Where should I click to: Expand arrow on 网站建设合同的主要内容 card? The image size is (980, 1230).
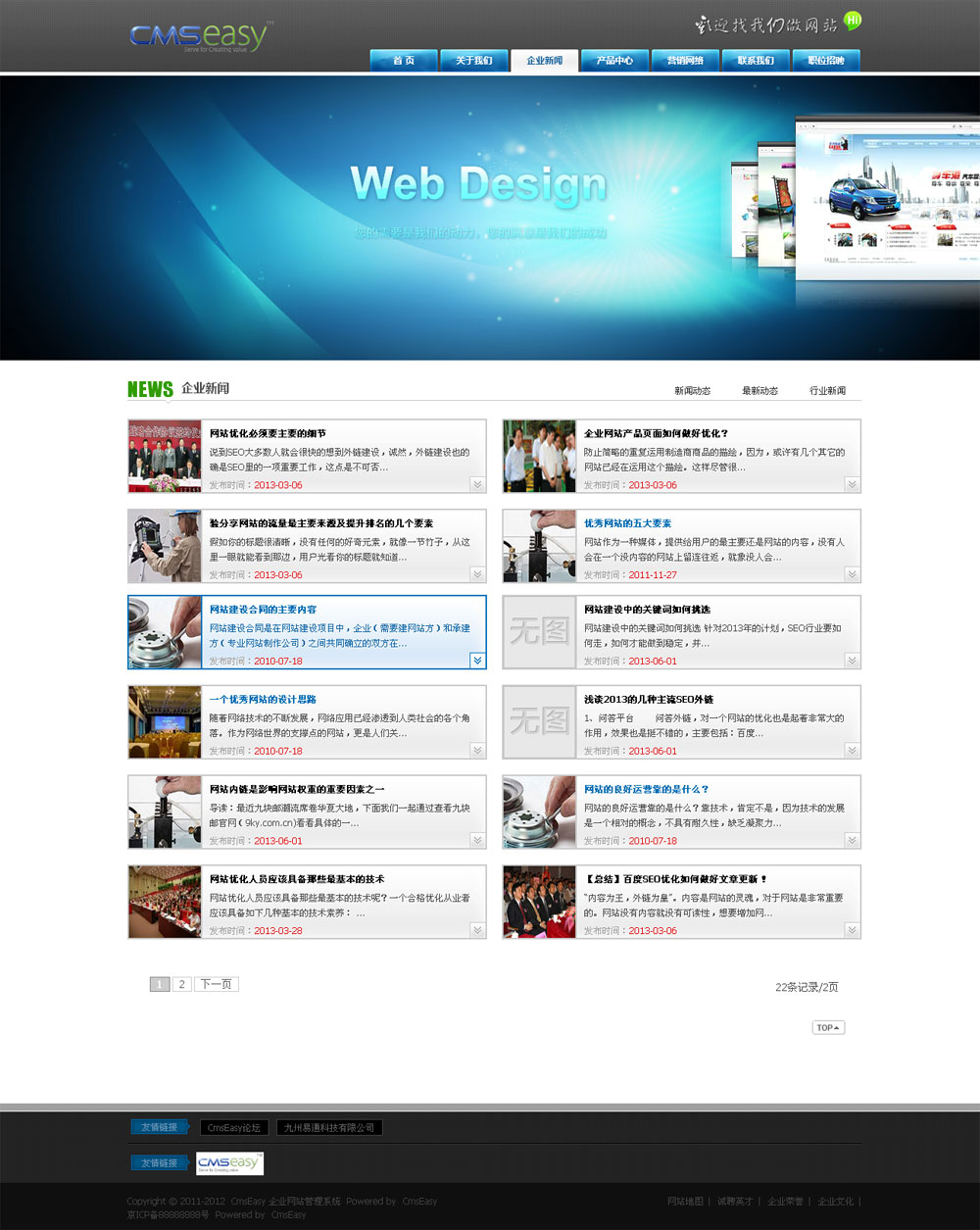477,661
